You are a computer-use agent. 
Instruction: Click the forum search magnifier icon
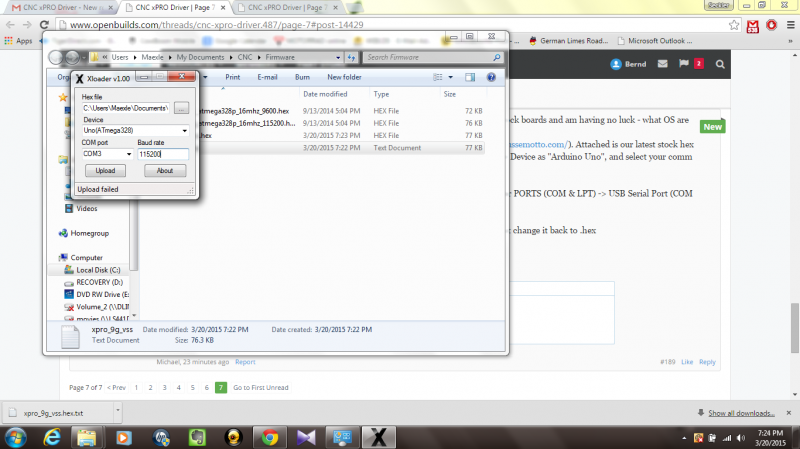[720, 64]
